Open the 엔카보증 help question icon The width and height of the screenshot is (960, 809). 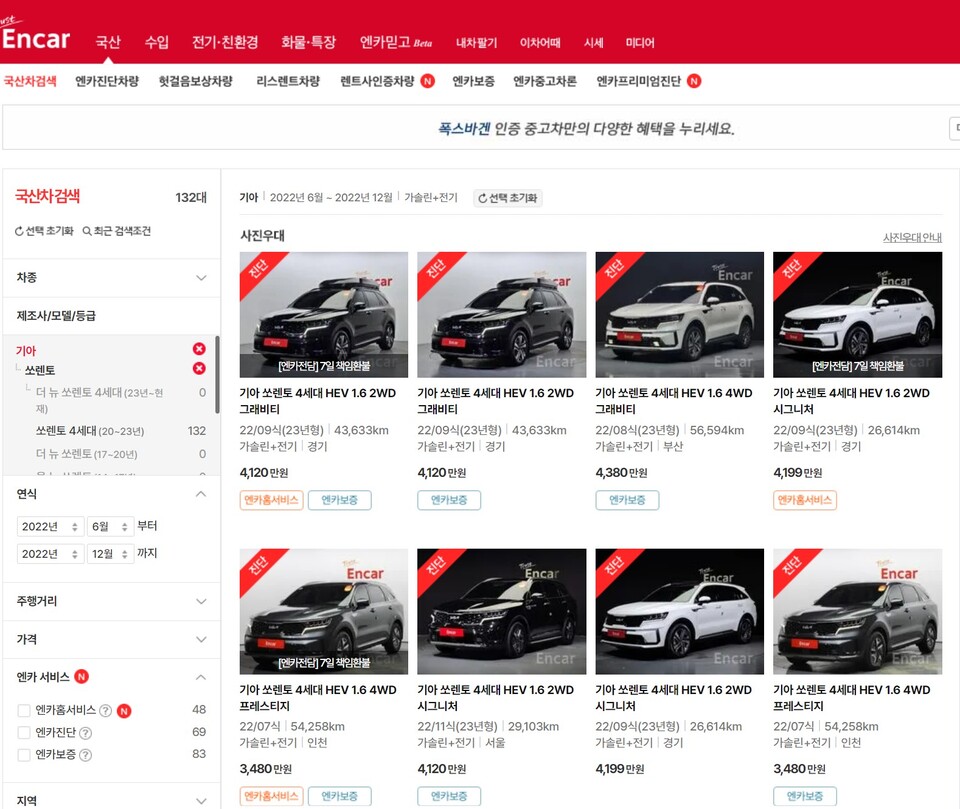click(86, 755)
